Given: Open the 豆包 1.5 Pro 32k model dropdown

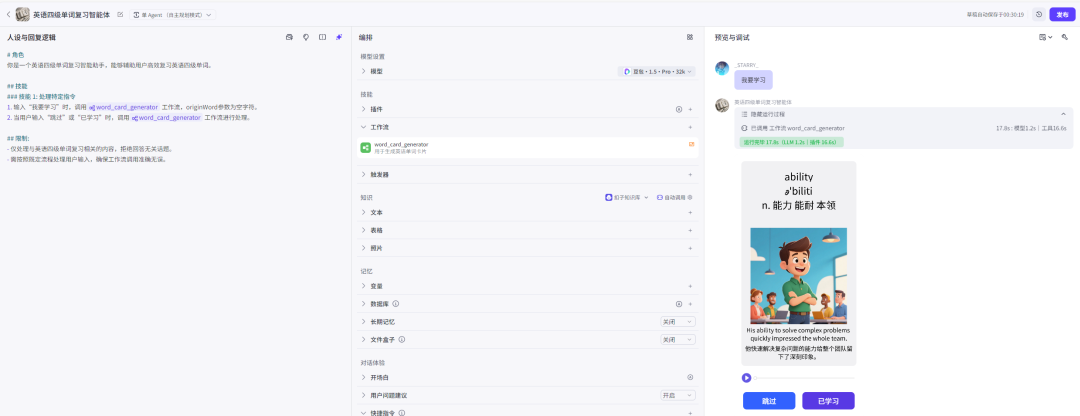Looking at the screenshot, I should click(656, 72).
